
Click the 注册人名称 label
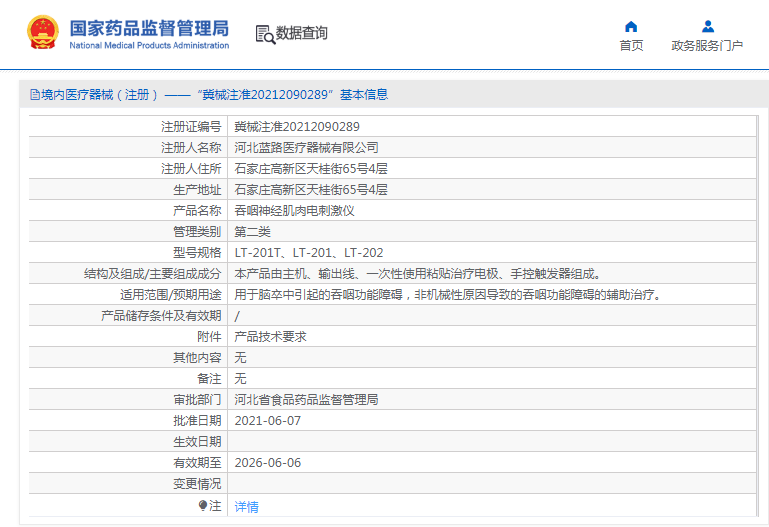[x=191, y=148]
